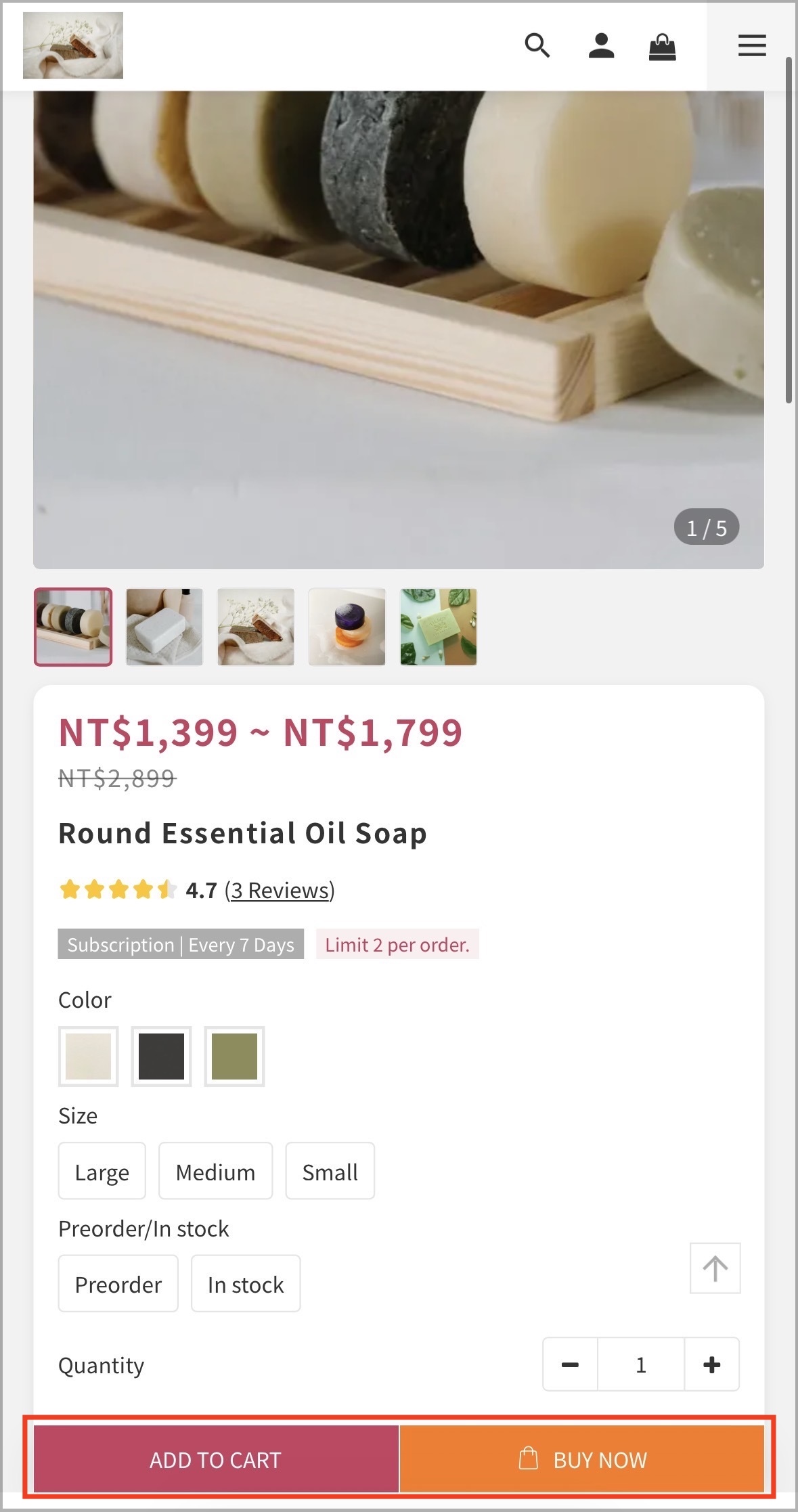View the purple and orange soap thumbnail
The height and width of the screenshot is (1512, 798).
coord(347,627)
